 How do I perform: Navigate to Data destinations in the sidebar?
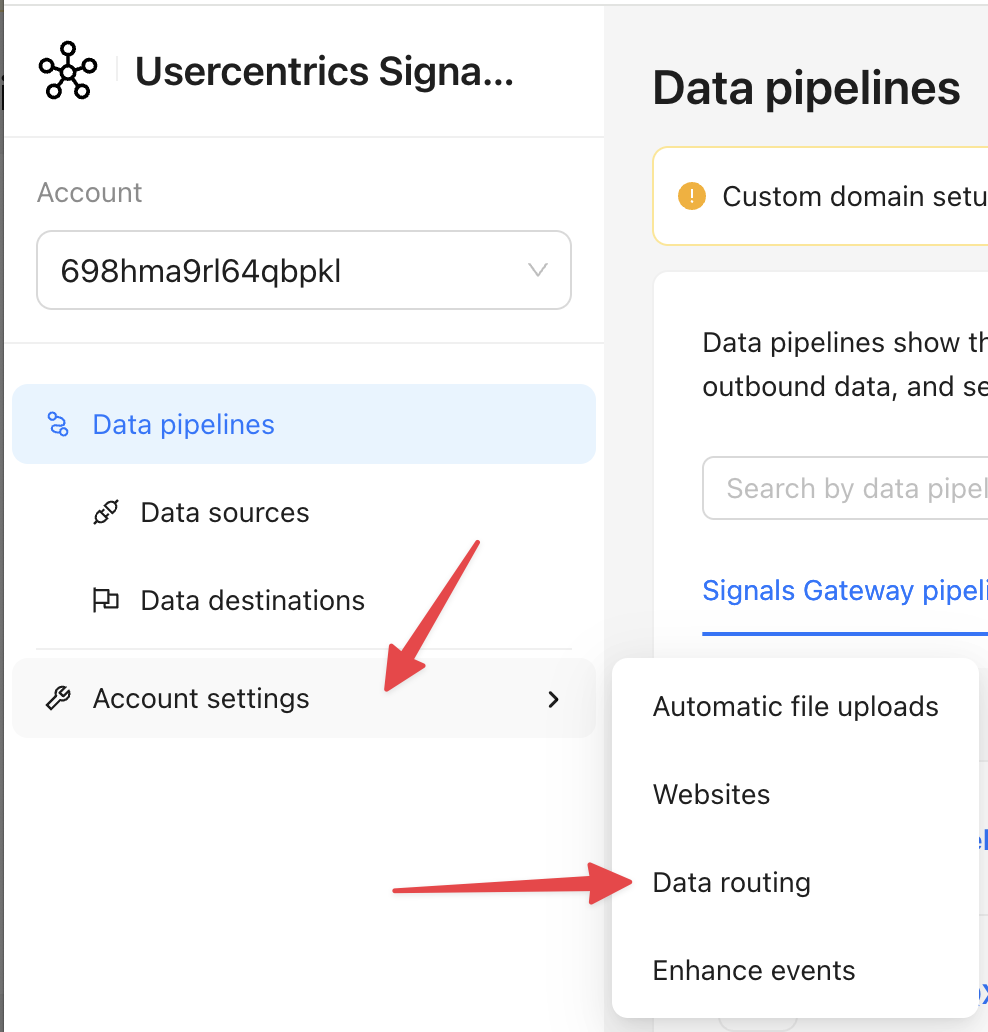[x=252, y=601]
